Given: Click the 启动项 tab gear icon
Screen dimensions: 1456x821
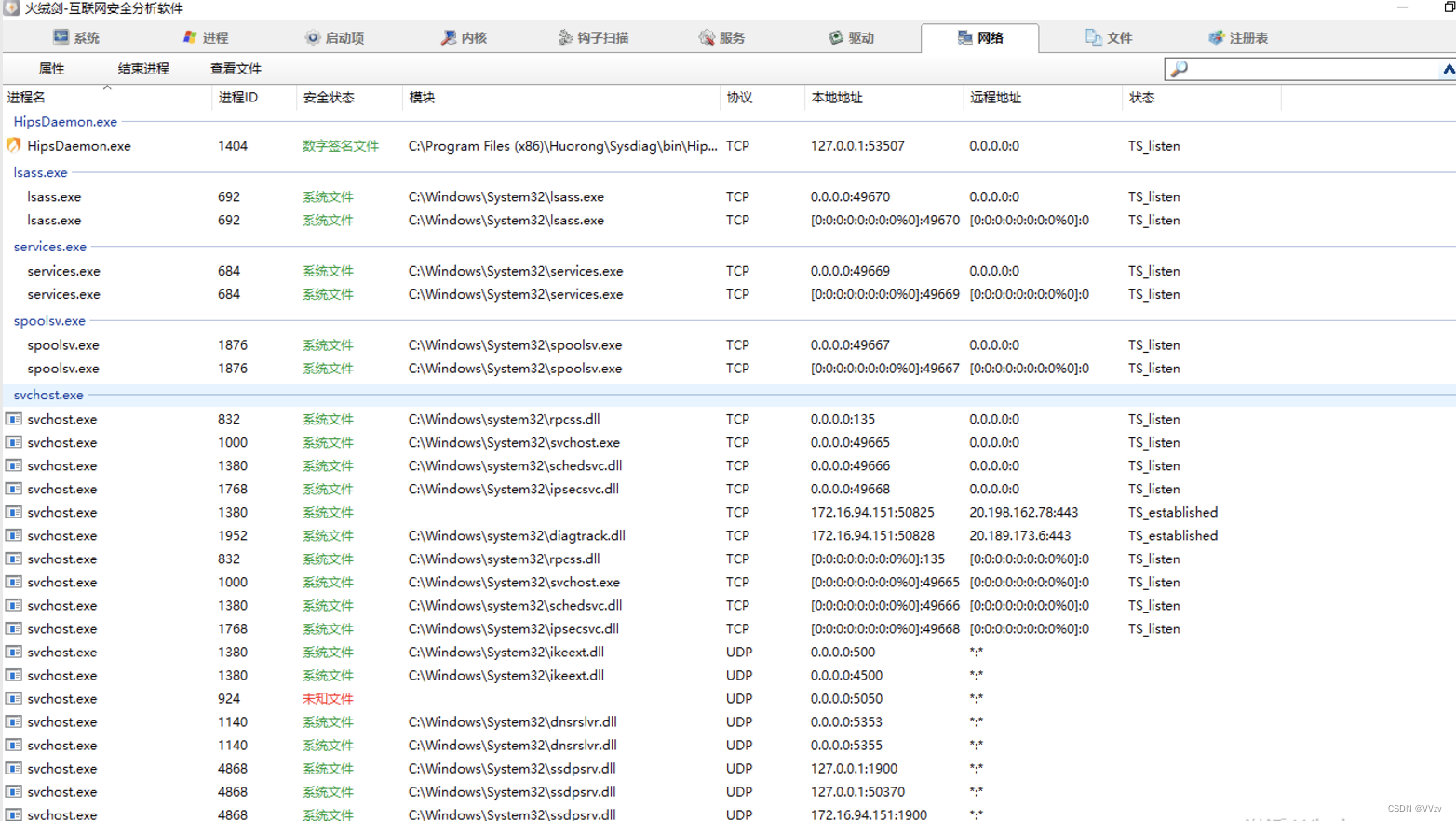Looking at the screenshot, I should 313,37.
